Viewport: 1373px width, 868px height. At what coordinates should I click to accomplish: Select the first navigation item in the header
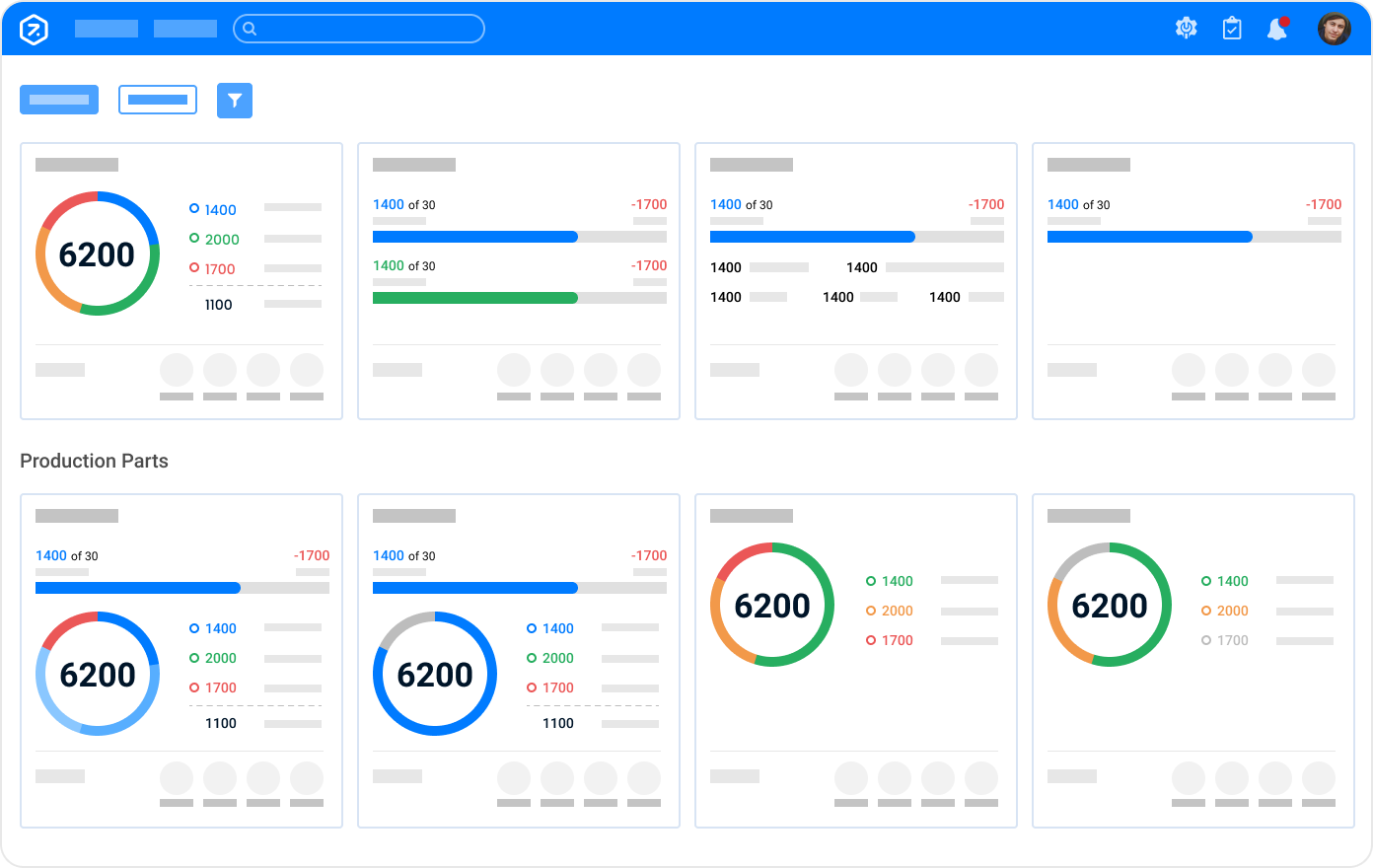coord(106,29)
